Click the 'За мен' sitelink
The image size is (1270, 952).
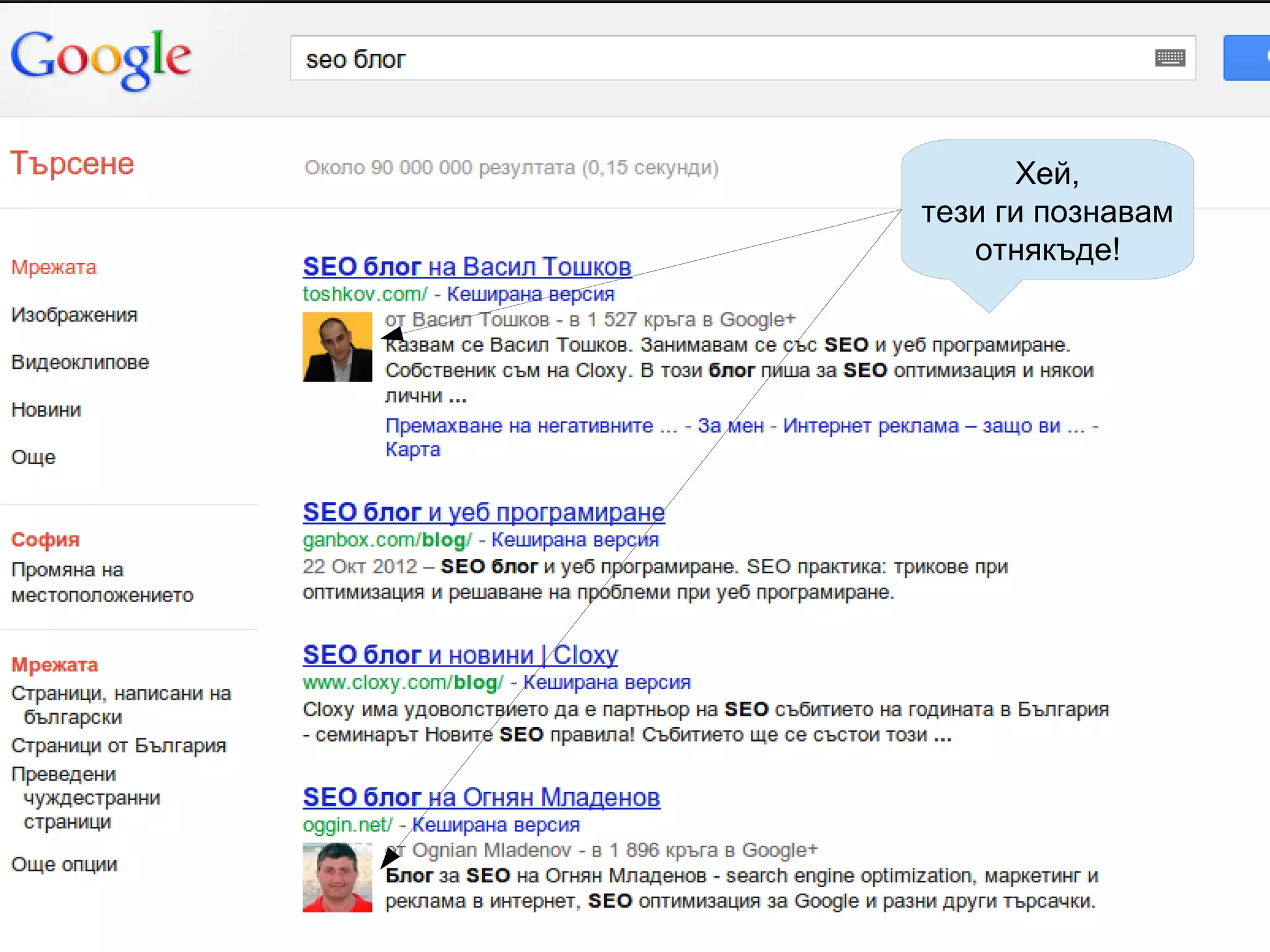[730, 426]
